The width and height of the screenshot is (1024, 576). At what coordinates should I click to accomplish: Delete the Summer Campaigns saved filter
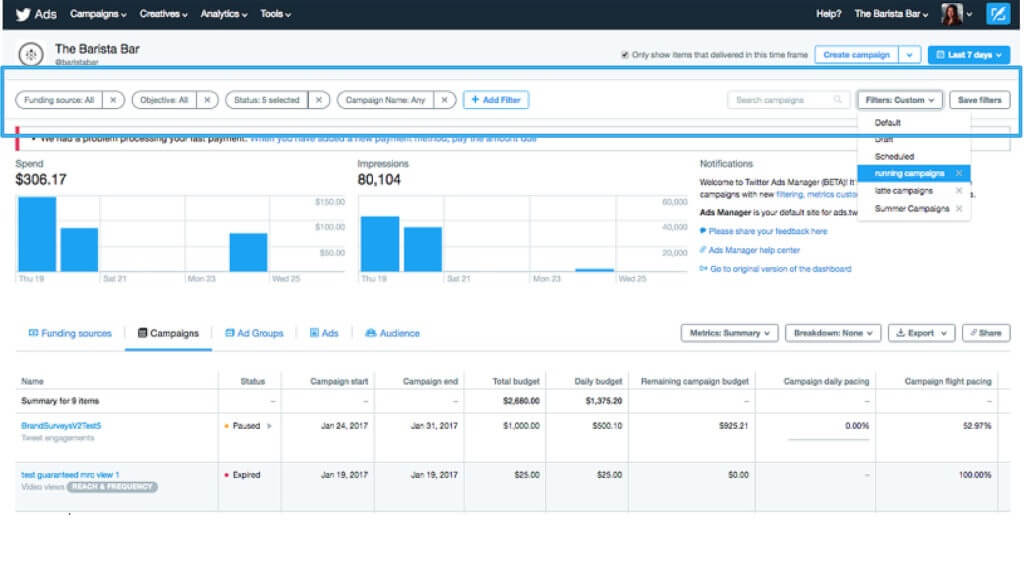959,208
